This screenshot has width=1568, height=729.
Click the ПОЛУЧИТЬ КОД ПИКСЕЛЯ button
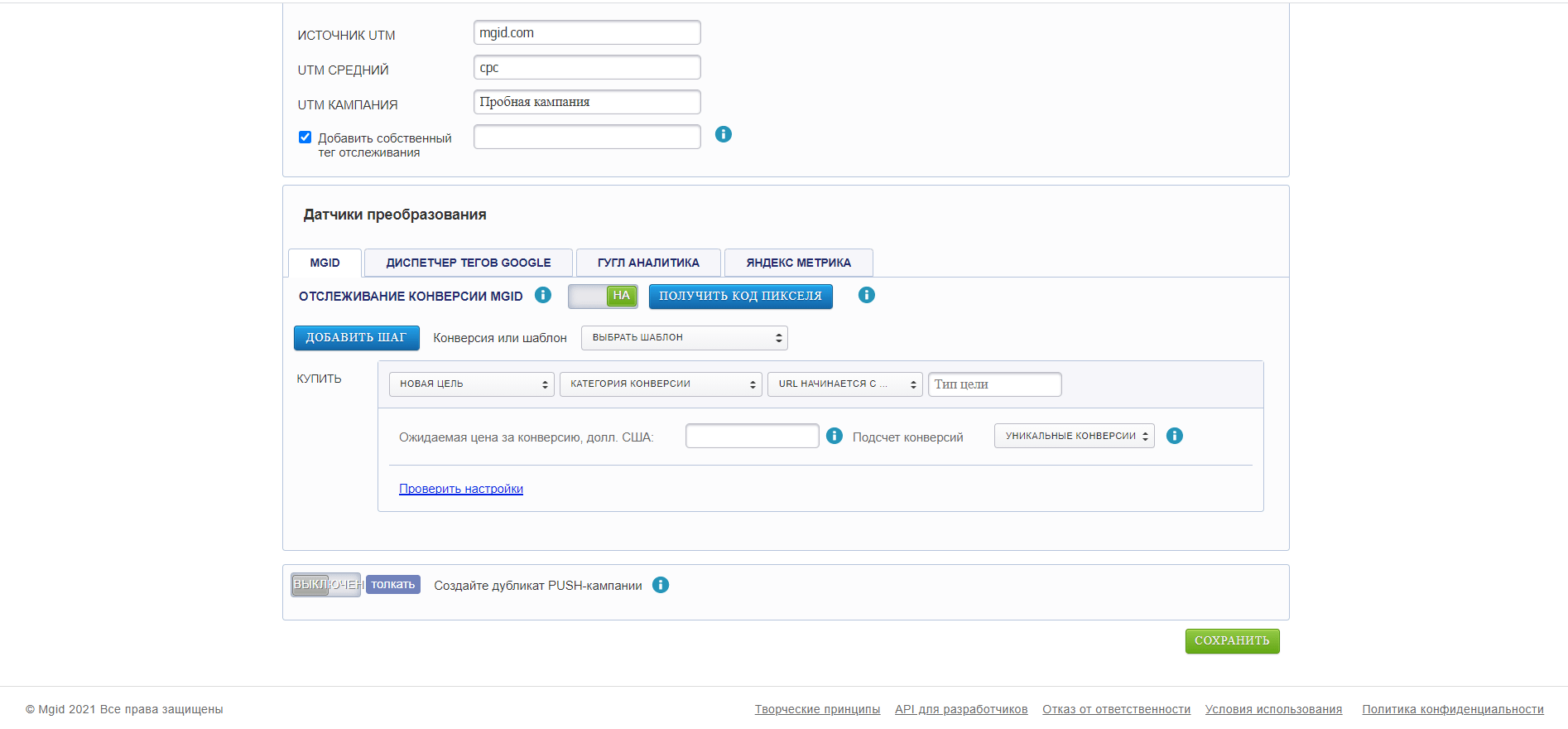click(740, 296)
